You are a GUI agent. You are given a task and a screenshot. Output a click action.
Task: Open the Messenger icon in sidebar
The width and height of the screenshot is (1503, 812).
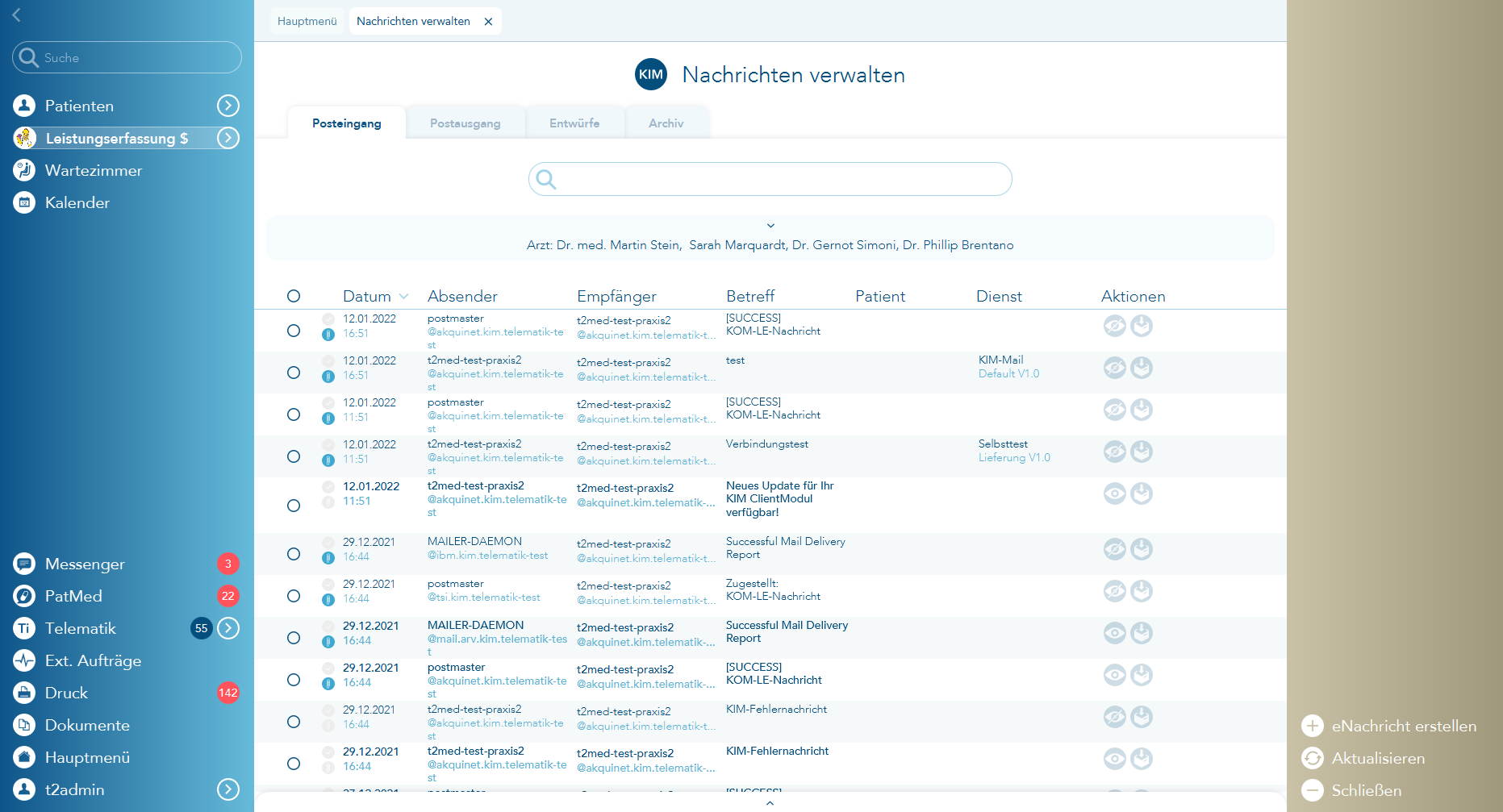pyautogui.click(x=24, y=564)
